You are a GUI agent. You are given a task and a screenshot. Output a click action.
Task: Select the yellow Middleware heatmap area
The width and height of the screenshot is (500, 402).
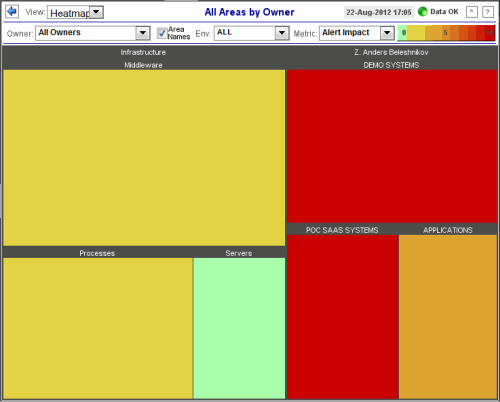coord(144,157)
